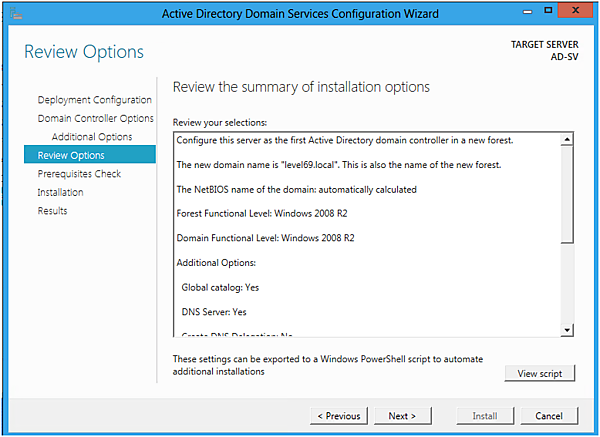Cancel the configuration wizard
This screenshot has height=437, width=600.
tap(549, 416)
